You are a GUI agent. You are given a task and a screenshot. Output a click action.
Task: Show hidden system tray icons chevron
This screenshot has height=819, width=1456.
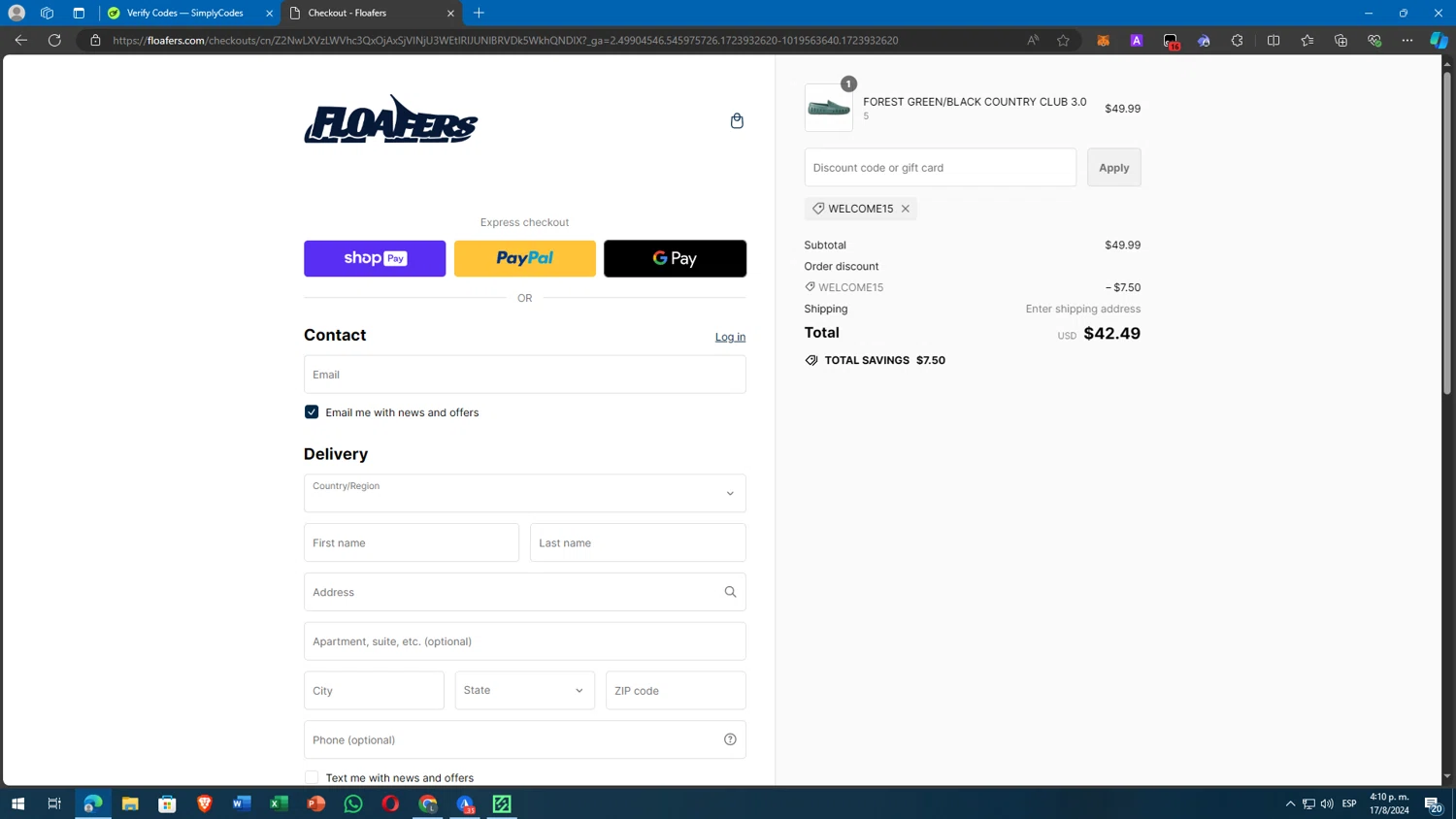coord(1290,803)
